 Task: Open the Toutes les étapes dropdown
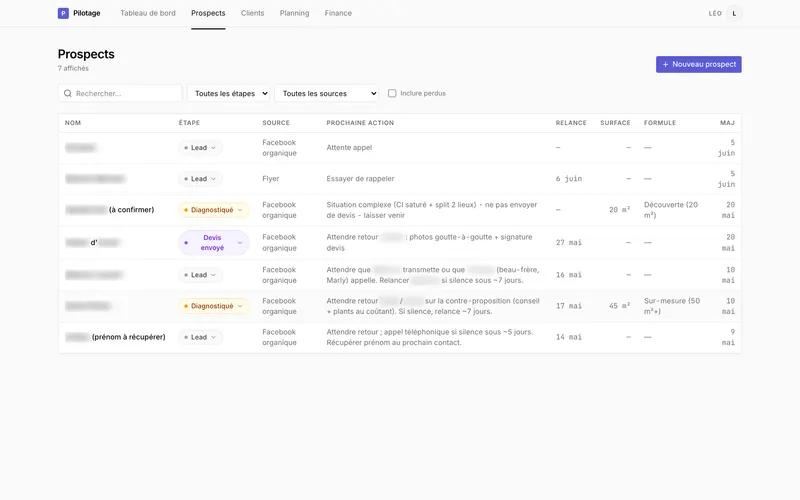[x=228, y=93]
